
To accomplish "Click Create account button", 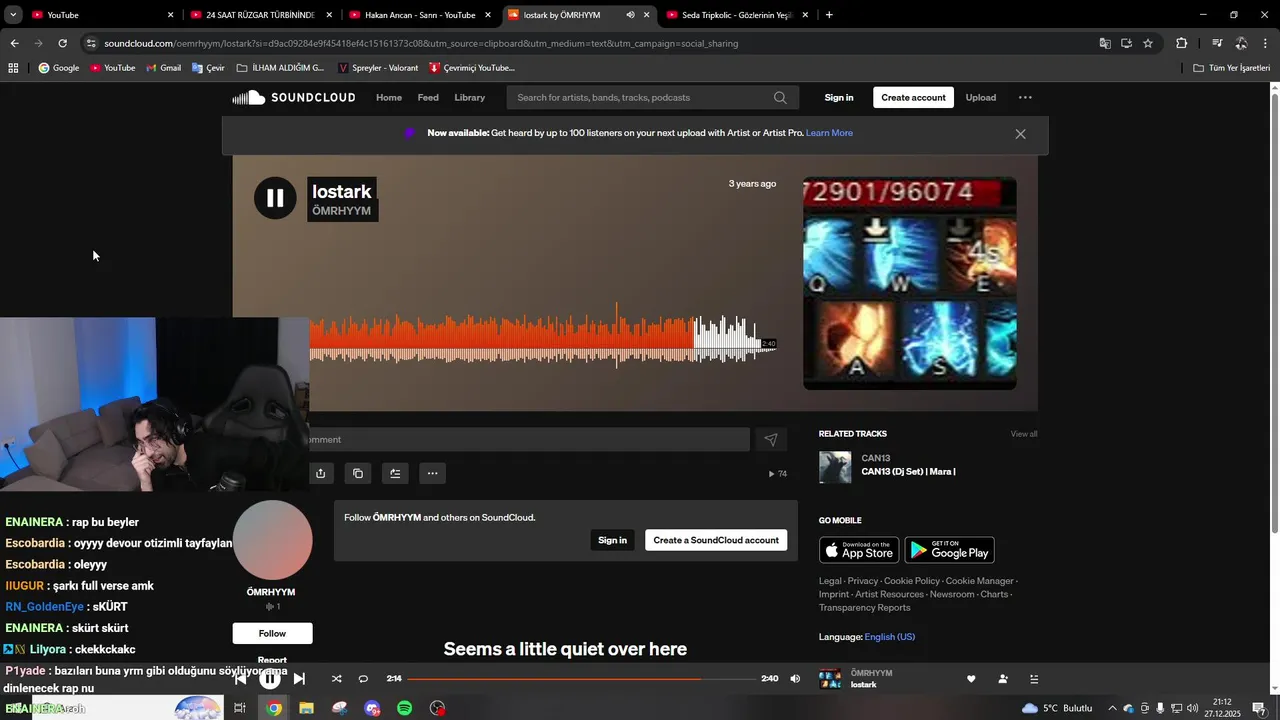I will click(913, 97).
